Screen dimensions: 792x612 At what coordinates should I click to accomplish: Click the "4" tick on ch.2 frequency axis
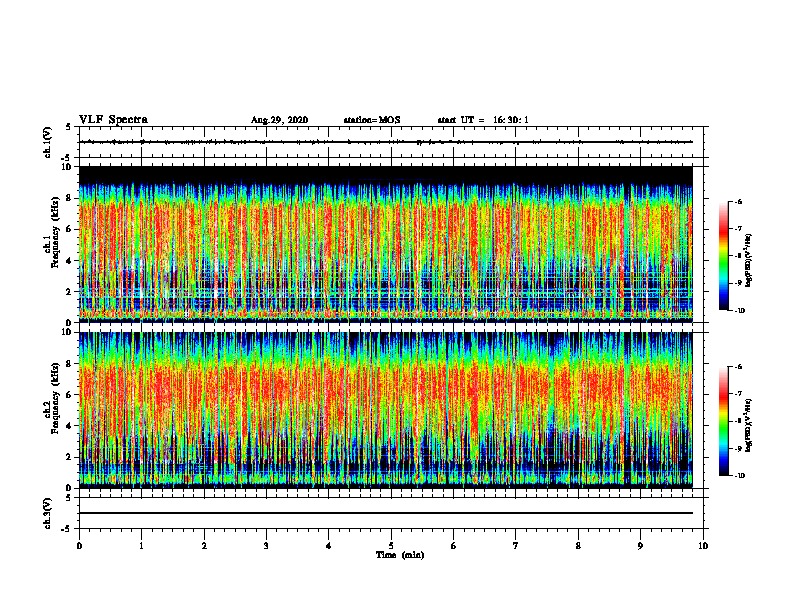click(68, 426)
